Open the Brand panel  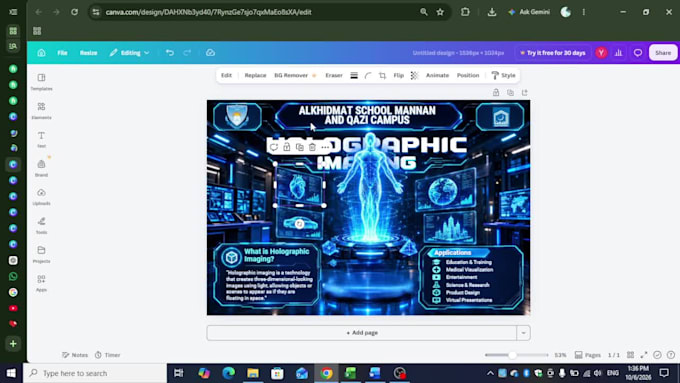click(41, 168)
